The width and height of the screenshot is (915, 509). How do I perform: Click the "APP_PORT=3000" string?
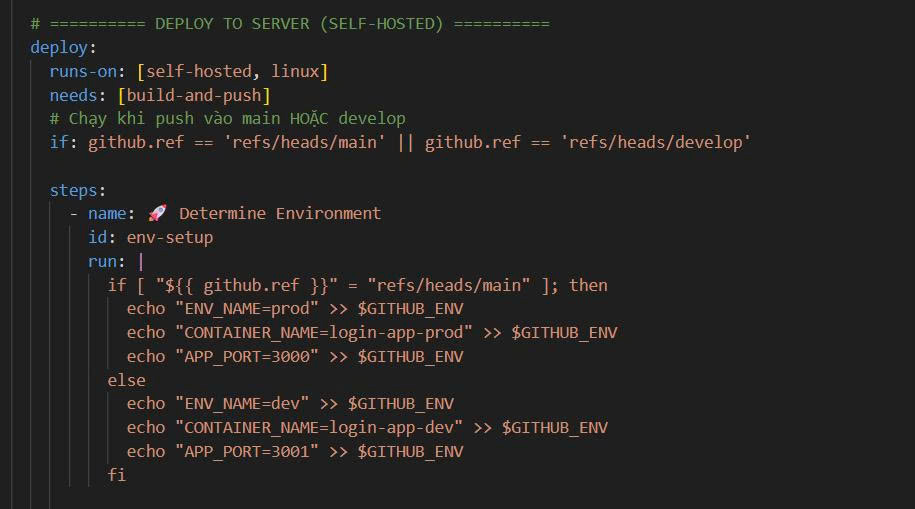click(x=246, y=356)
